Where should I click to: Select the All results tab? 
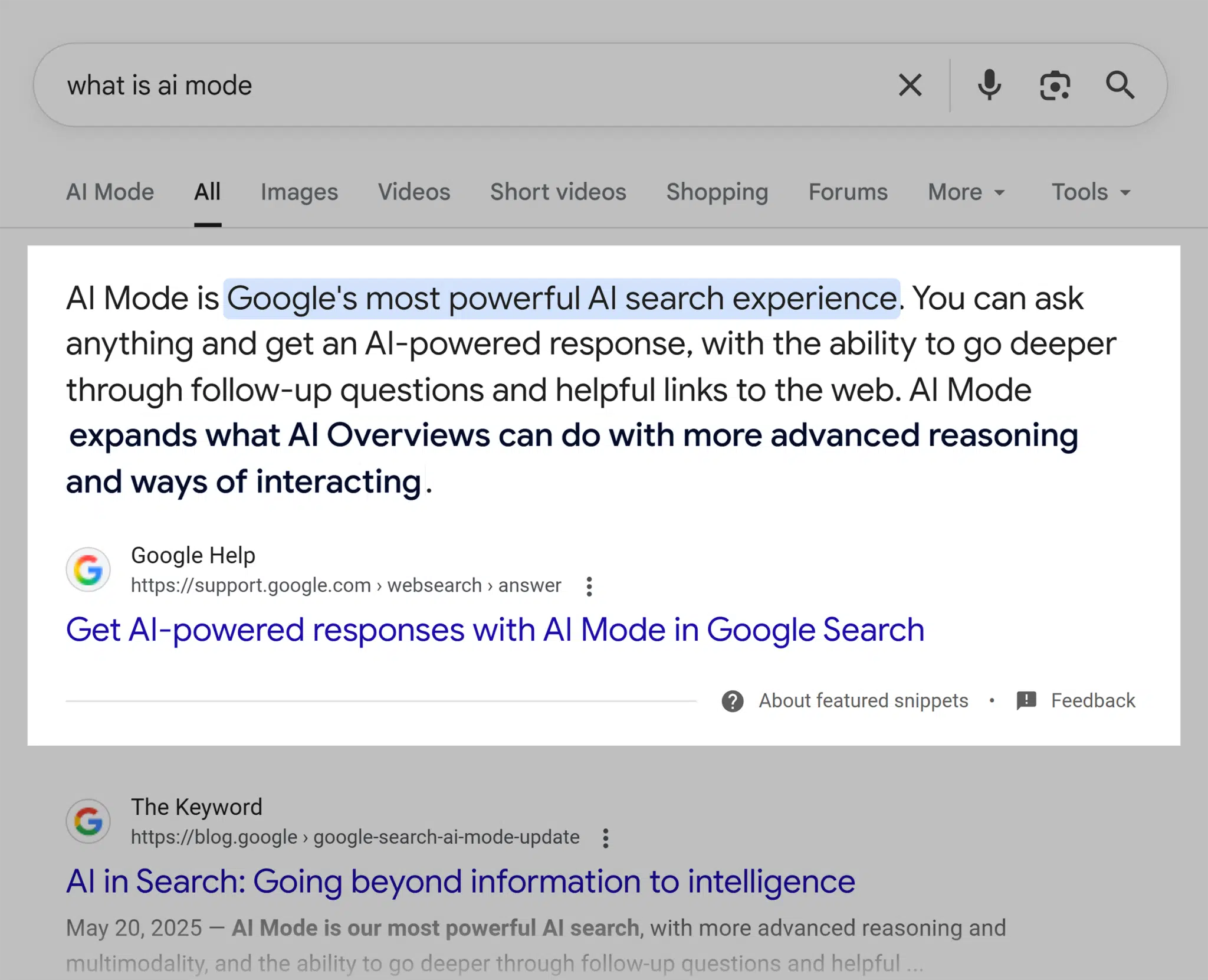point(208,192)
